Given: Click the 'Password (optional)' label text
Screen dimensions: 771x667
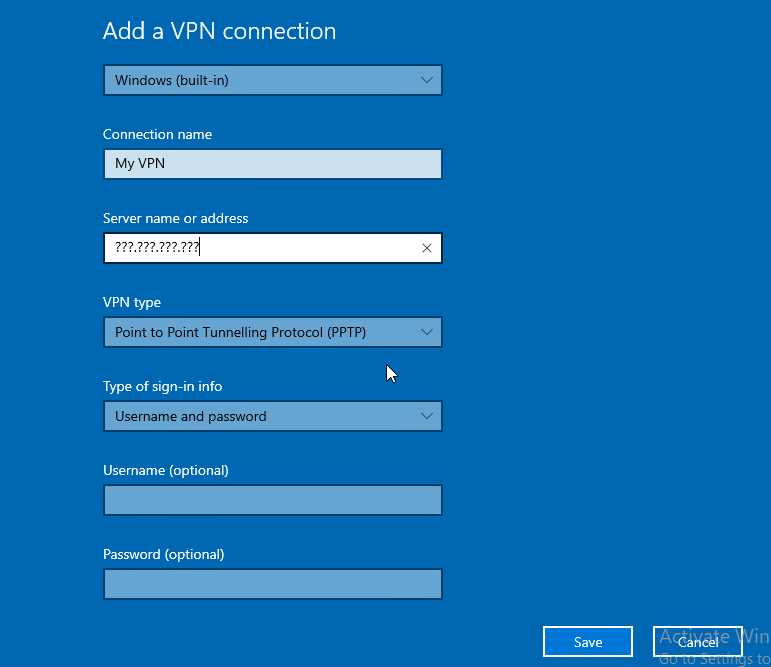Looking at the screenshot, I should (163, 554).
